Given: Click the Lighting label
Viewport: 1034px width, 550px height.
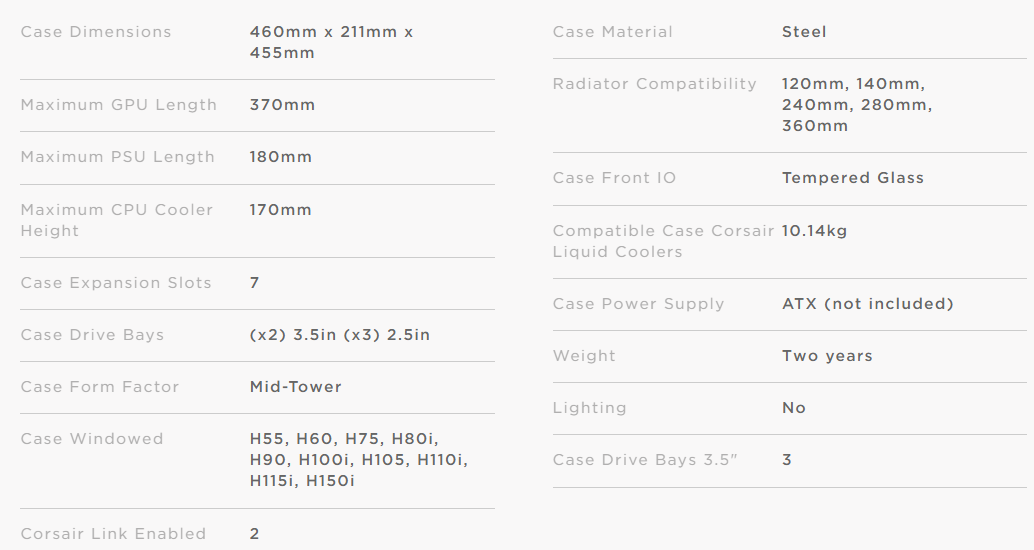Looking at the screenshot, I should click(590, 408).
